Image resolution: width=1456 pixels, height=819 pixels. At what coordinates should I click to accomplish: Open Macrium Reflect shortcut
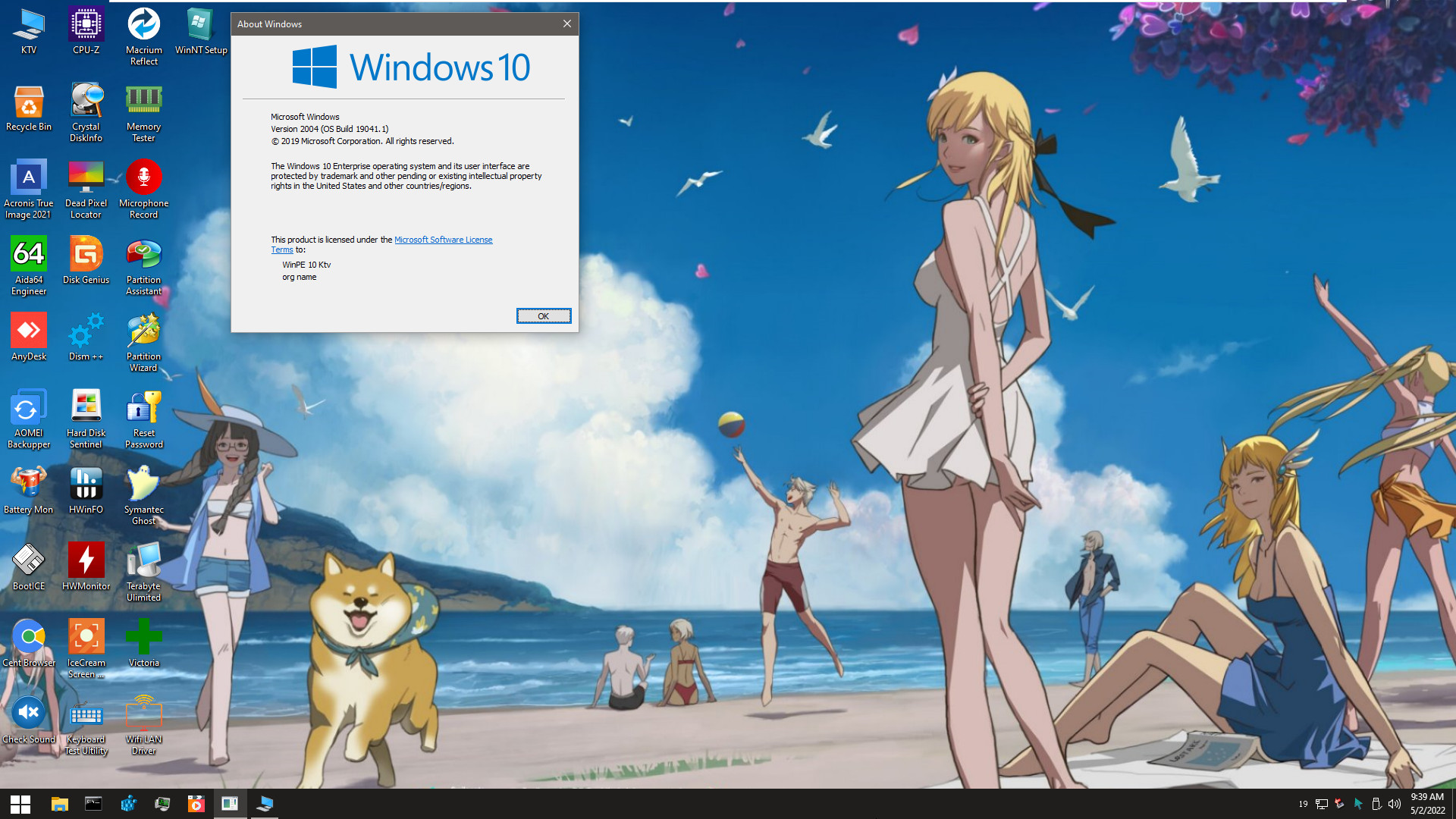(144, 36)
